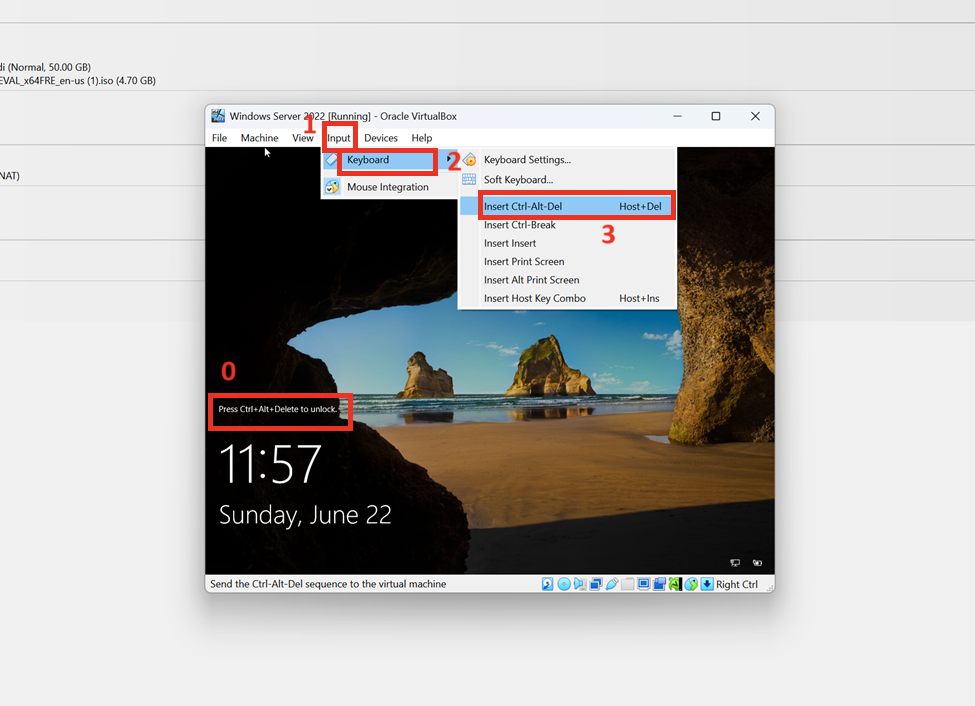Click the window resize grip in status bar
The height and width of the screenshot is (706, 975).
coord(769,587)
